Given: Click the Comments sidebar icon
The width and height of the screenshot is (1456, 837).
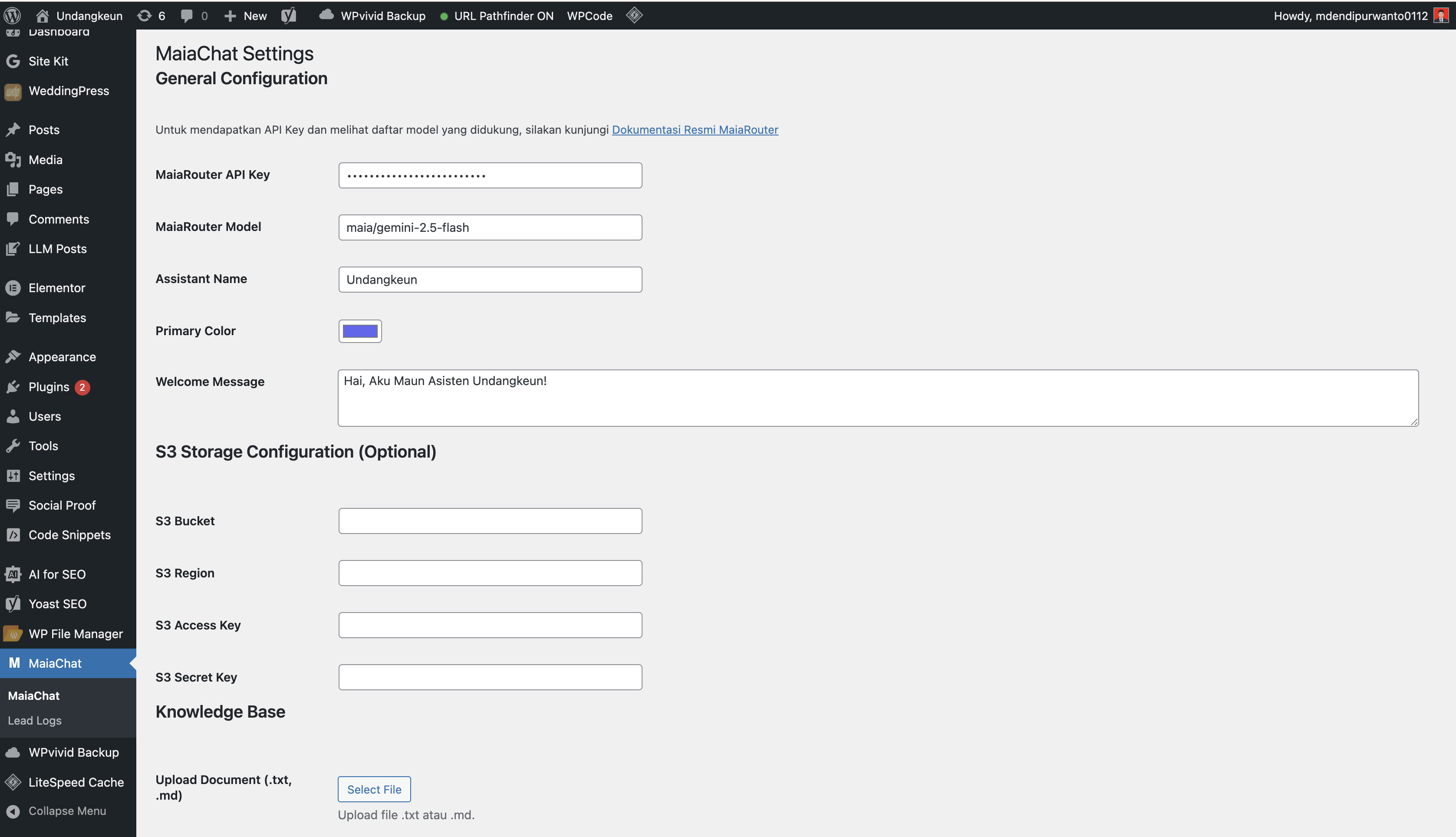Looking at the screenshot, I should click(x=13, y=219).
